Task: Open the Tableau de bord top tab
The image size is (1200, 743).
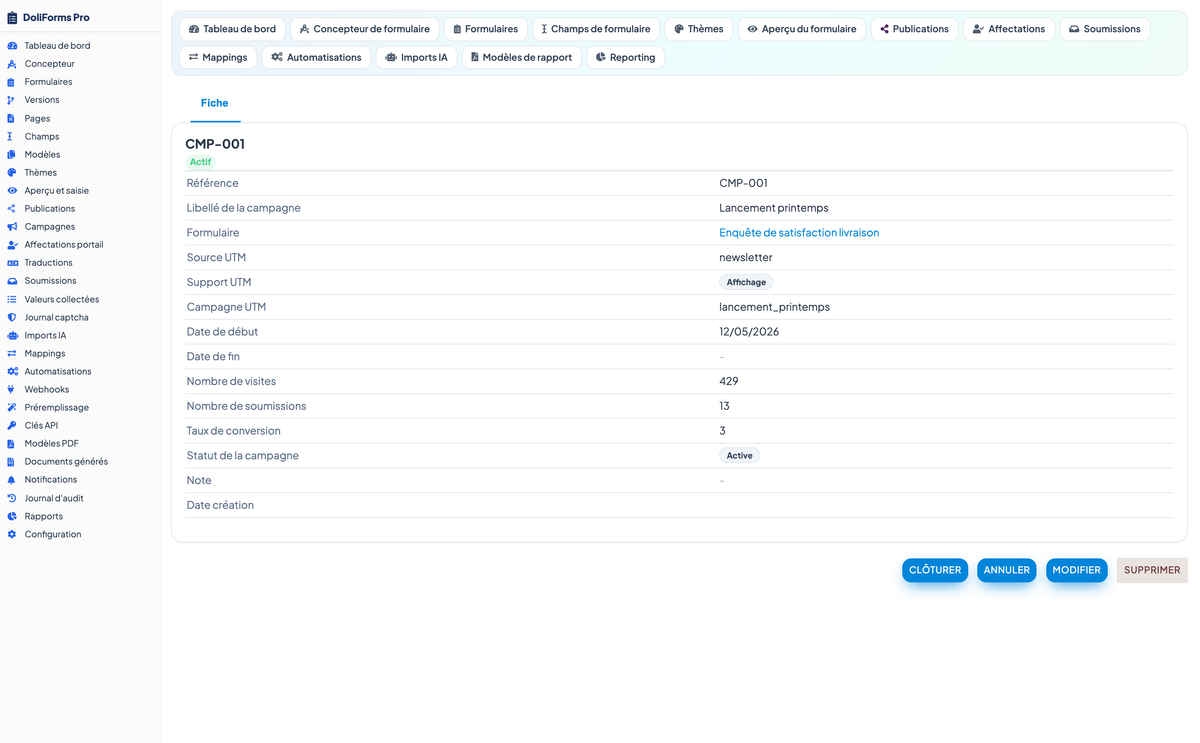Action: coord(232,29)
